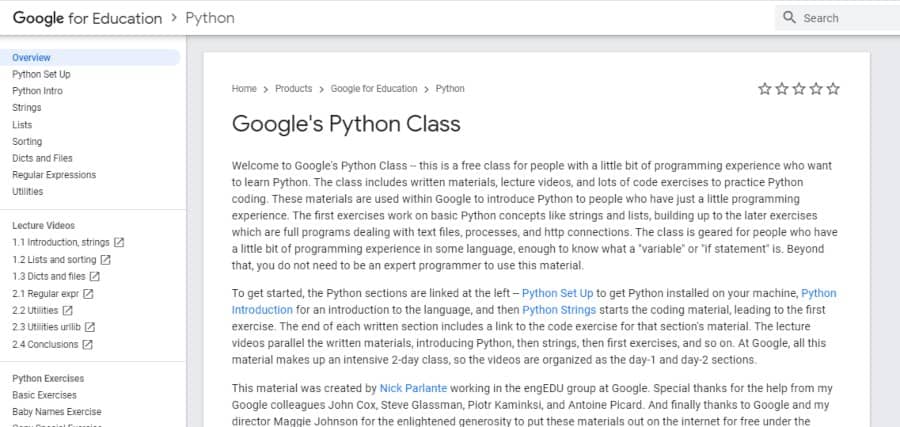
Task: Click external-link icon beside 1.3 Dicts and files
Action: tap(95, 276)
